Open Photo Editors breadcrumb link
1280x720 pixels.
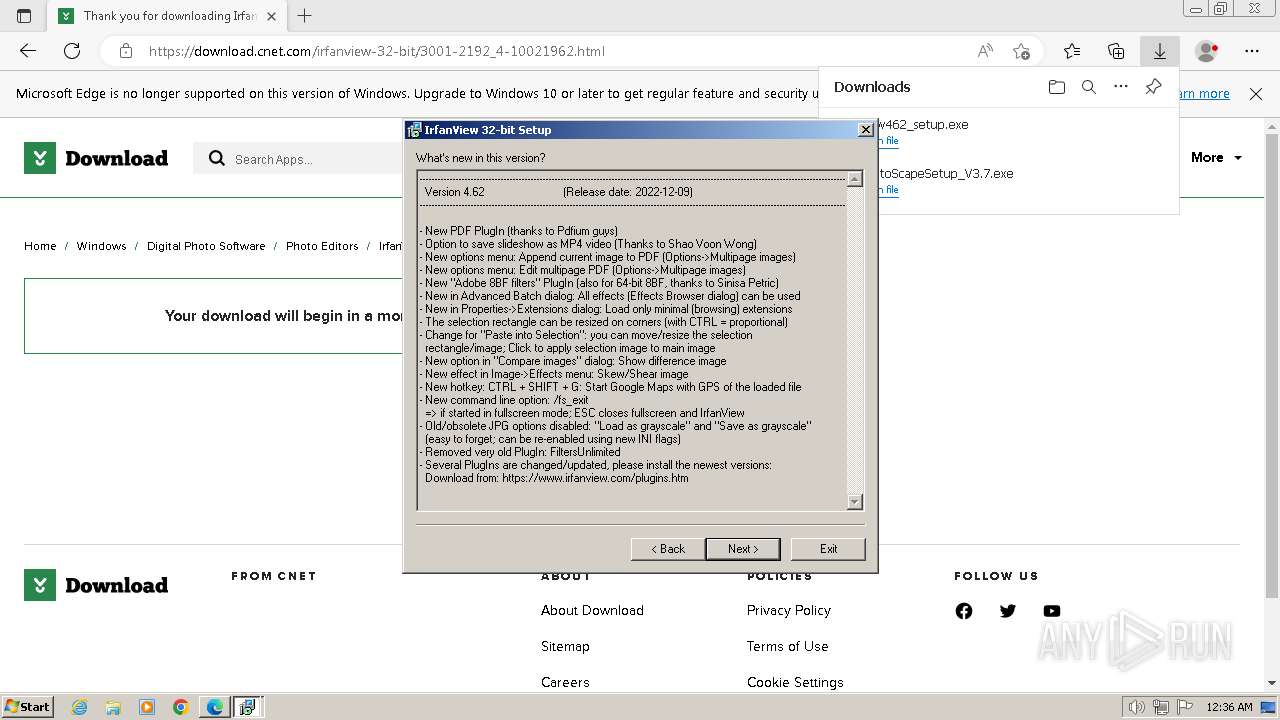pyautogui.click(x=322, y=246)
